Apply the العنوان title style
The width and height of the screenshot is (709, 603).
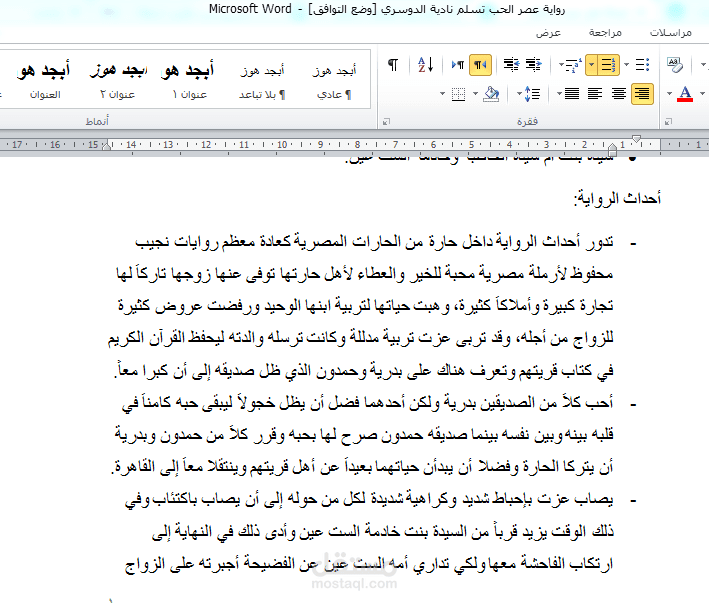45,80
